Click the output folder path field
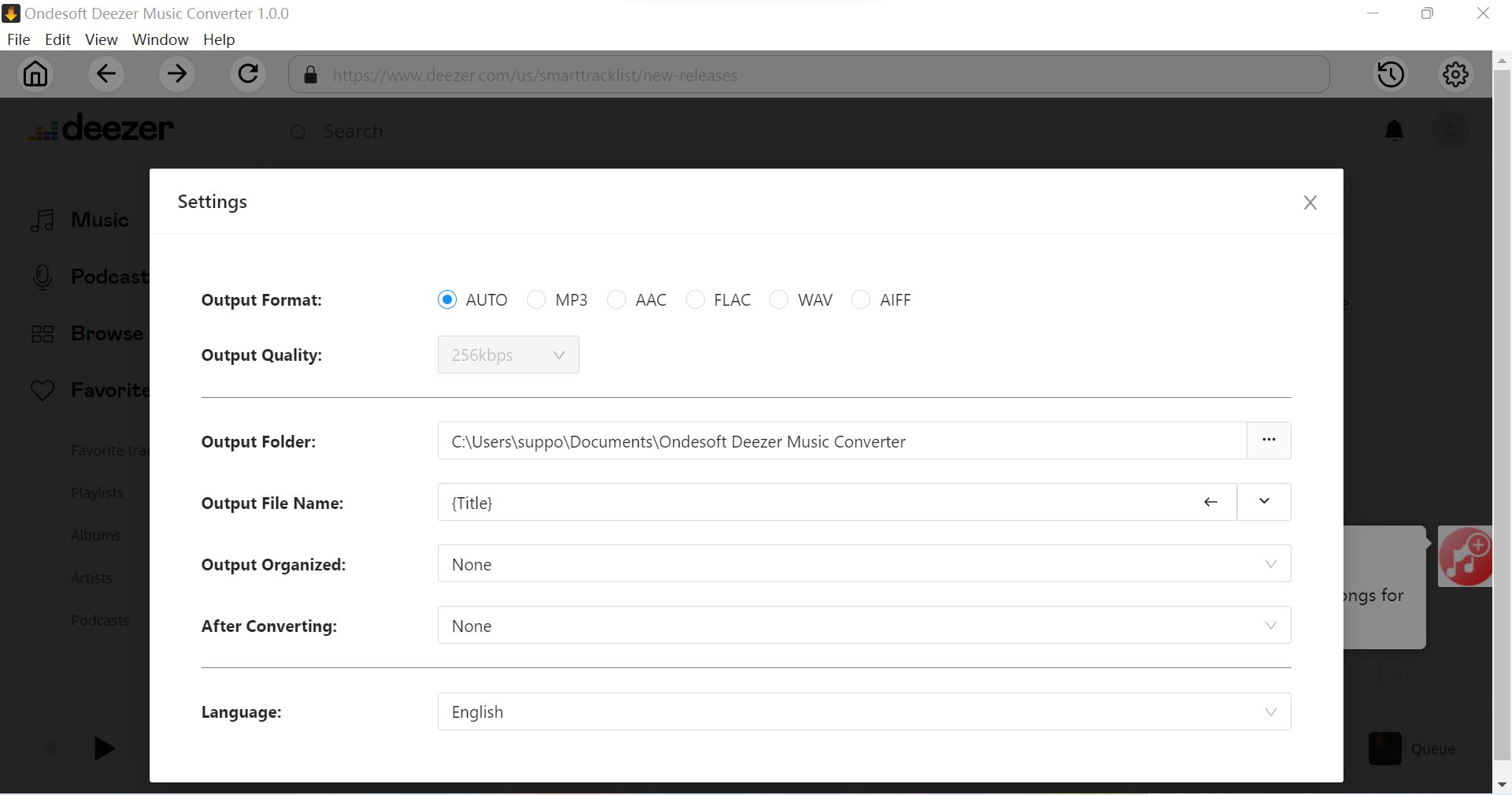Viewport: 1512px width, 795px height. pos(842,440)
